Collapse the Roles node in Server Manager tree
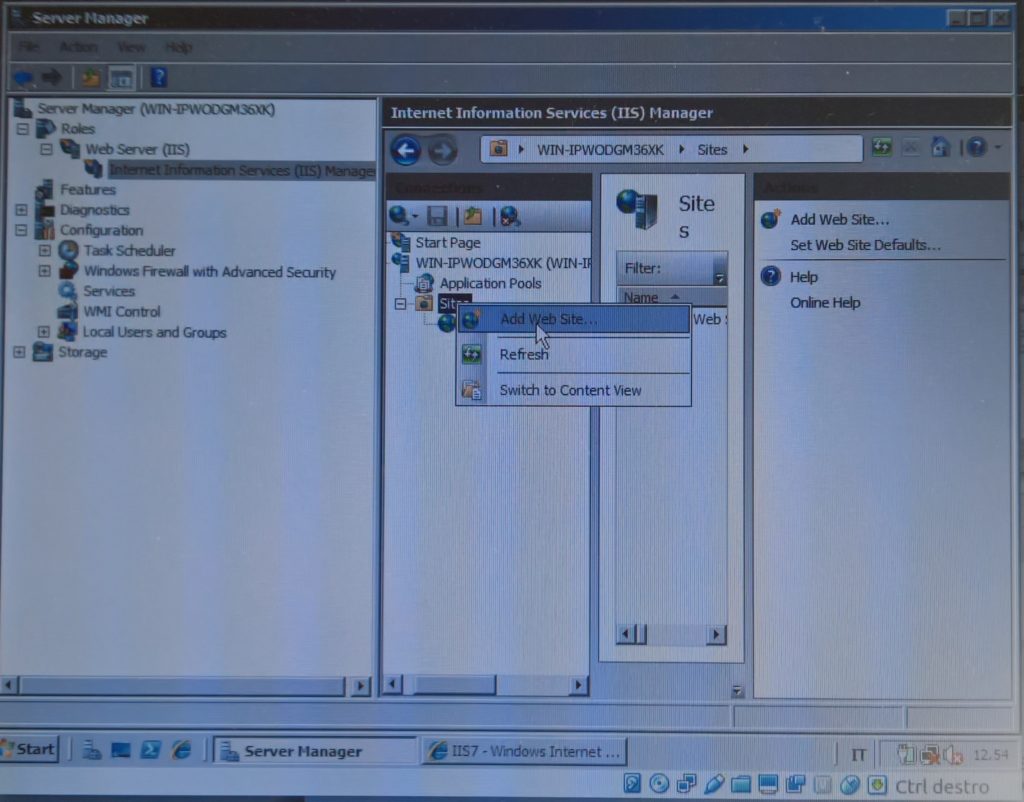Screen dimensions: 1024x802 pos(23,129)
